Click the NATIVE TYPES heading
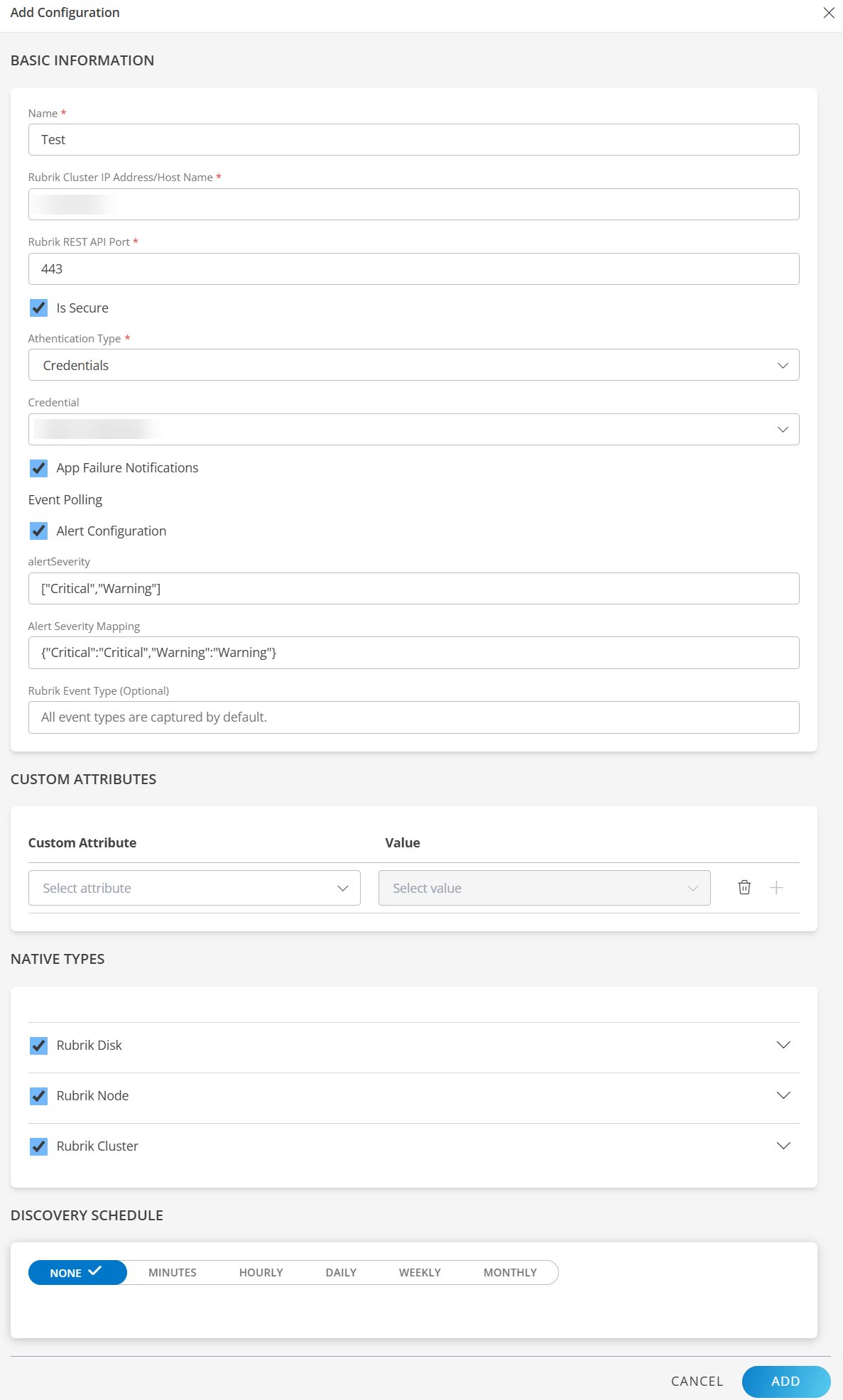The width and height of the screenshot is (843, 1400). (58, 959)
